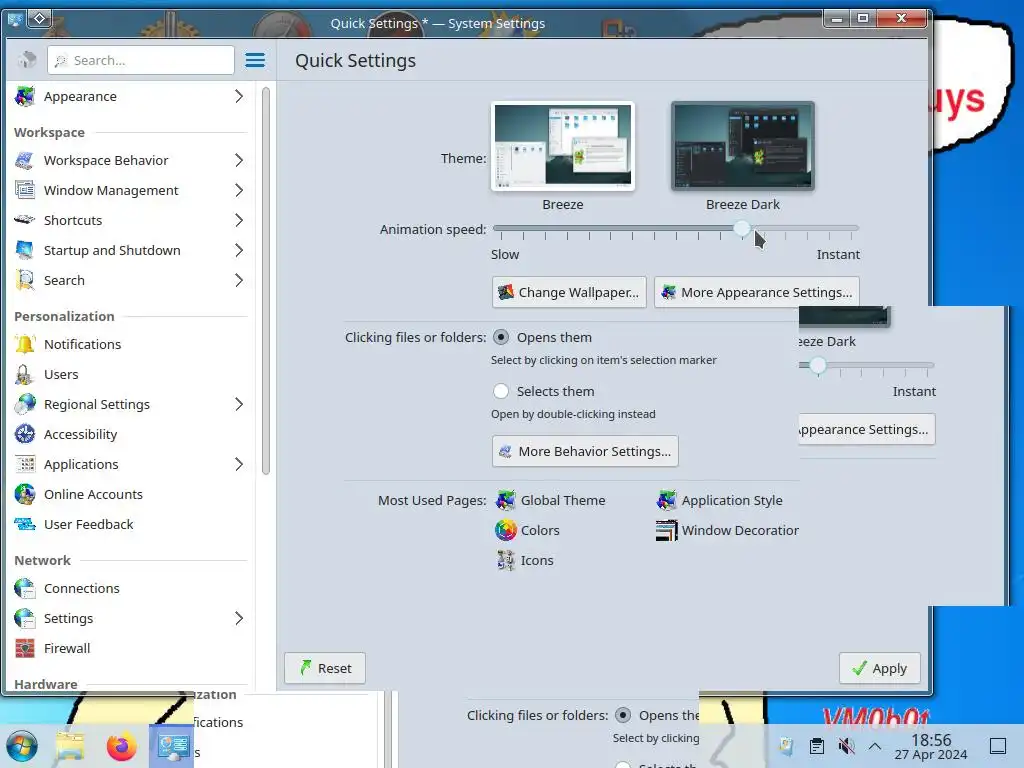Focus the settings Search field
The width and height of the screenshot is (1024, 768).
click(141, 60)
